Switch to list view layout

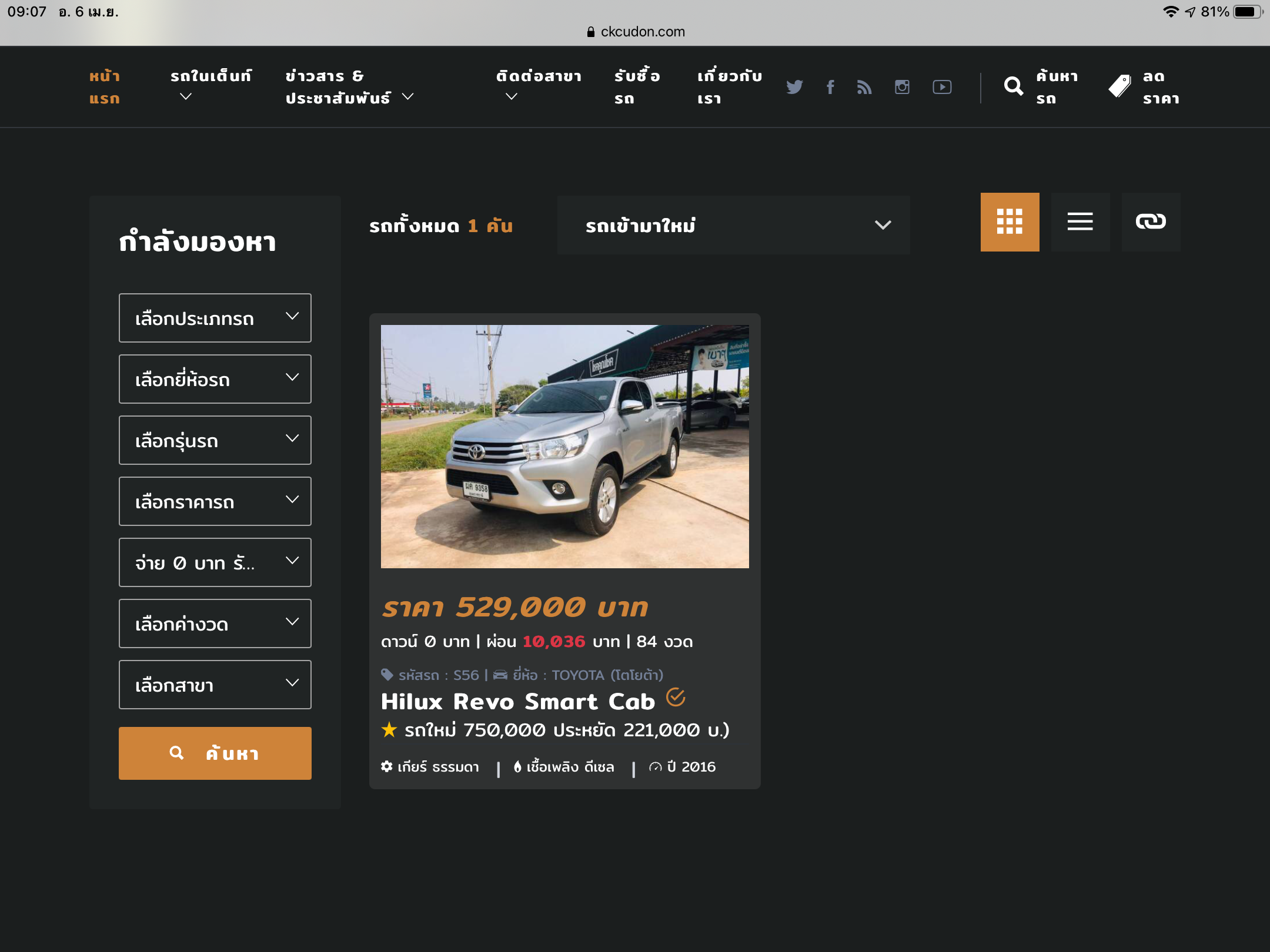point(1080,222)
